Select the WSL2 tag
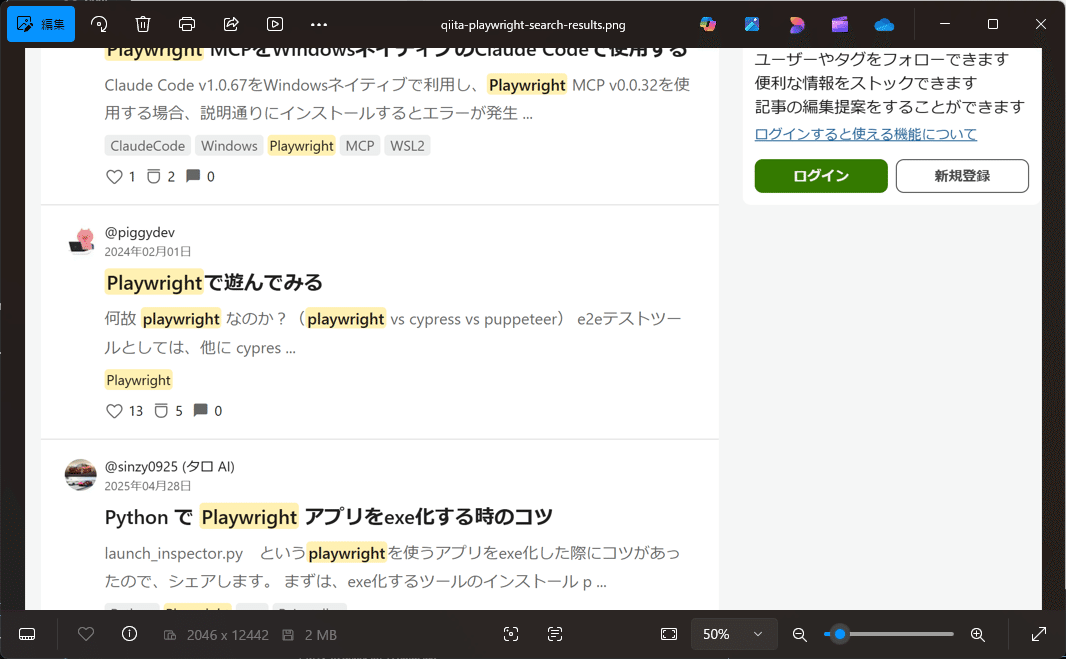Viewport: 1066px width, 659px height. (x=407, y=146)
